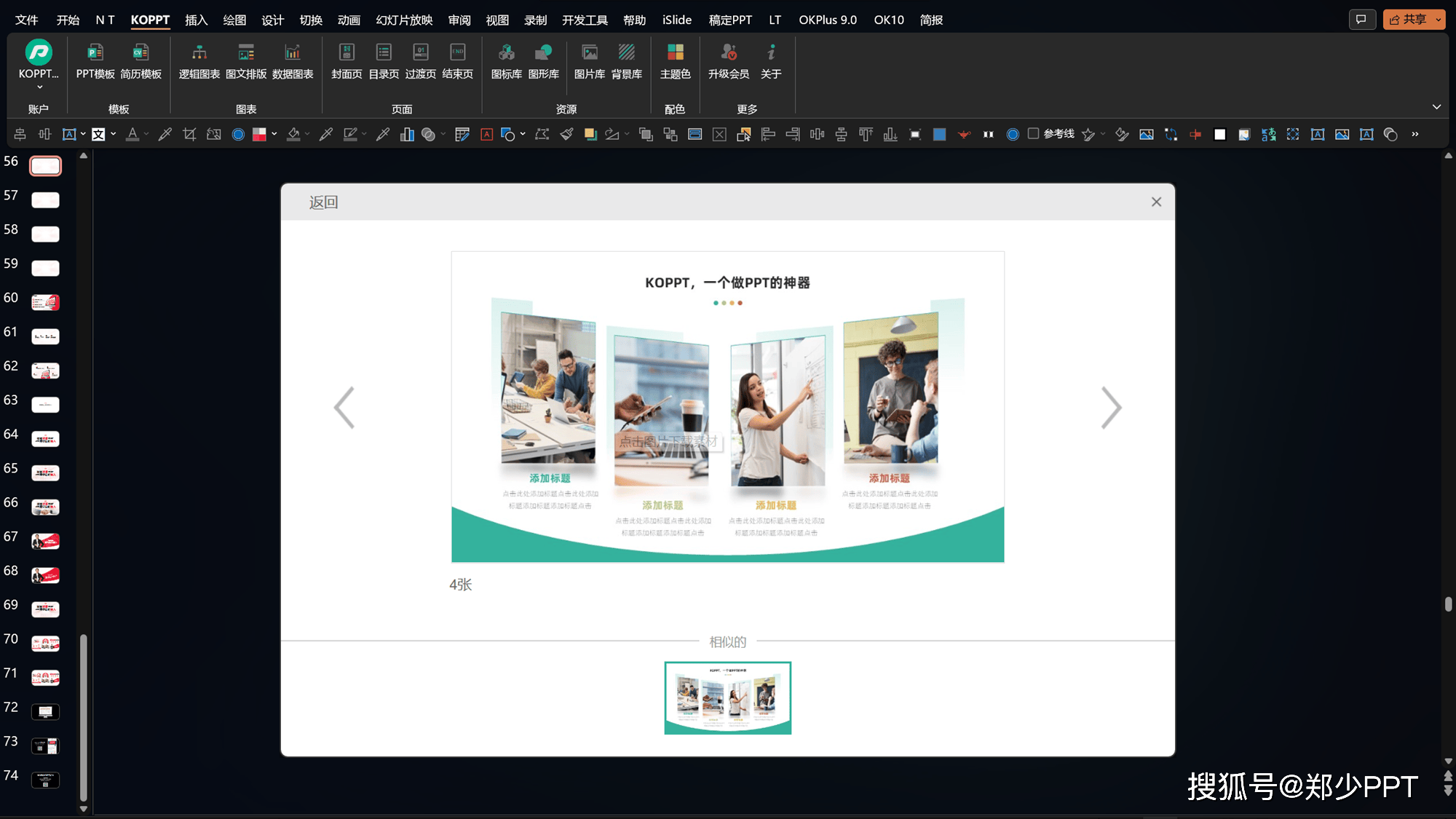Click the slide panel scroll down arrow
1456x819 pixels.
84,809
